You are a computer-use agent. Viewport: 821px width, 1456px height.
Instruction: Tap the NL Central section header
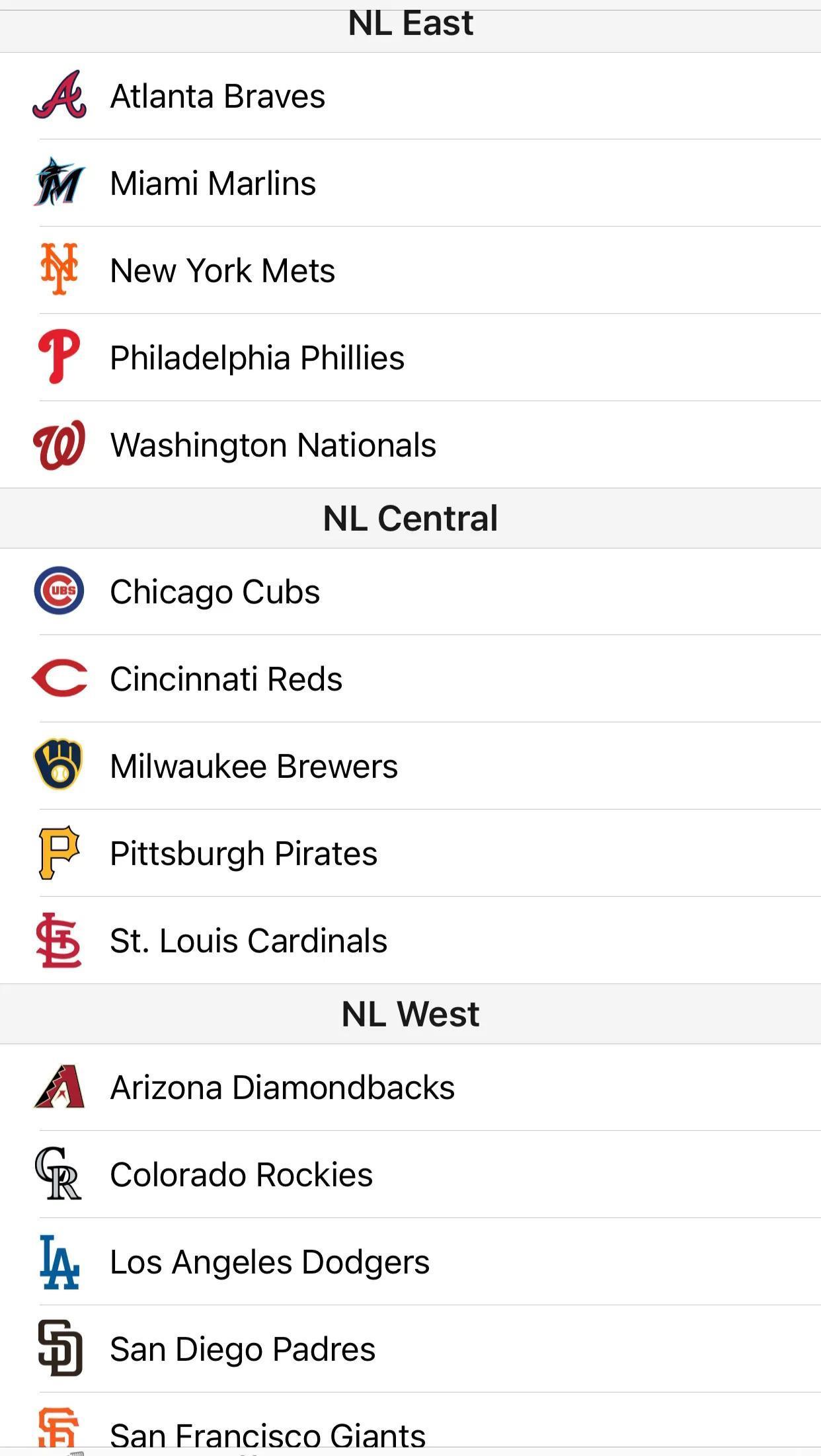tap(411, 518)
